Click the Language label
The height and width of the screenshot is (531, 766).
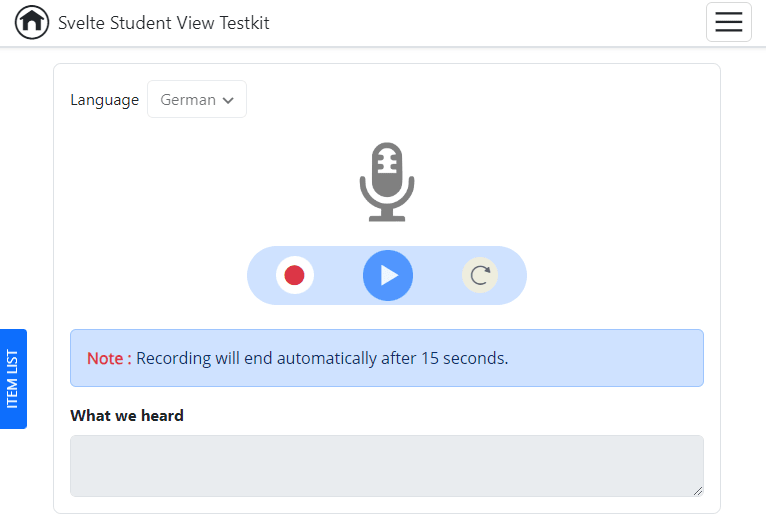[x=104, y=100]
